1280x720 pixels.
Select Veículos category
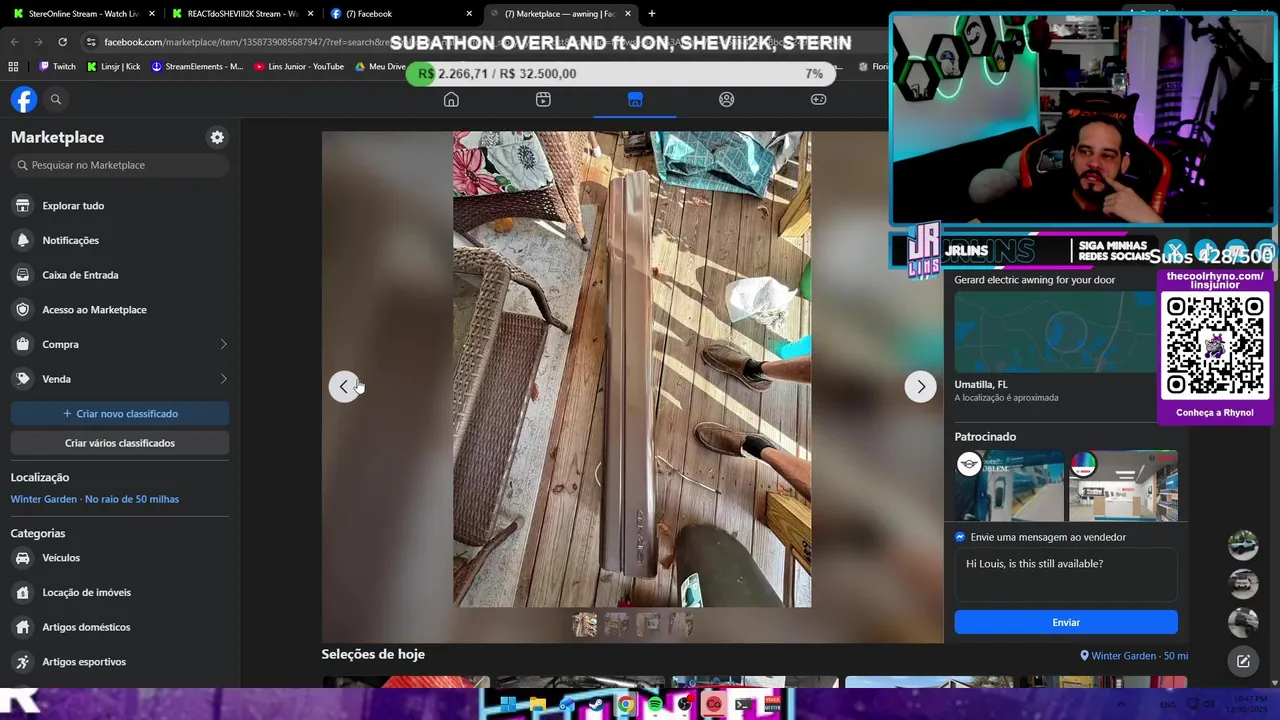coord(120,557)
